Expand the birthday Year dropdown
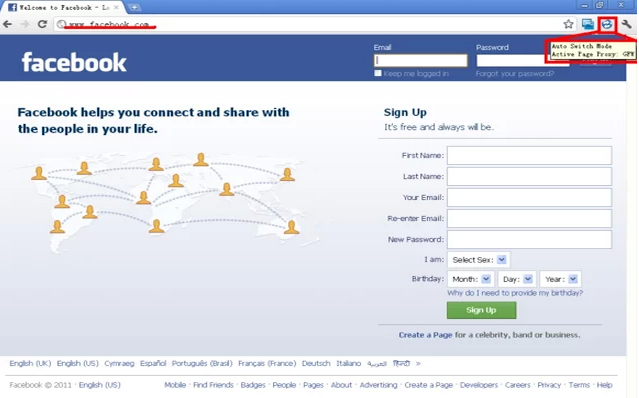Screen dimensions: 639x398 point(560,279)
